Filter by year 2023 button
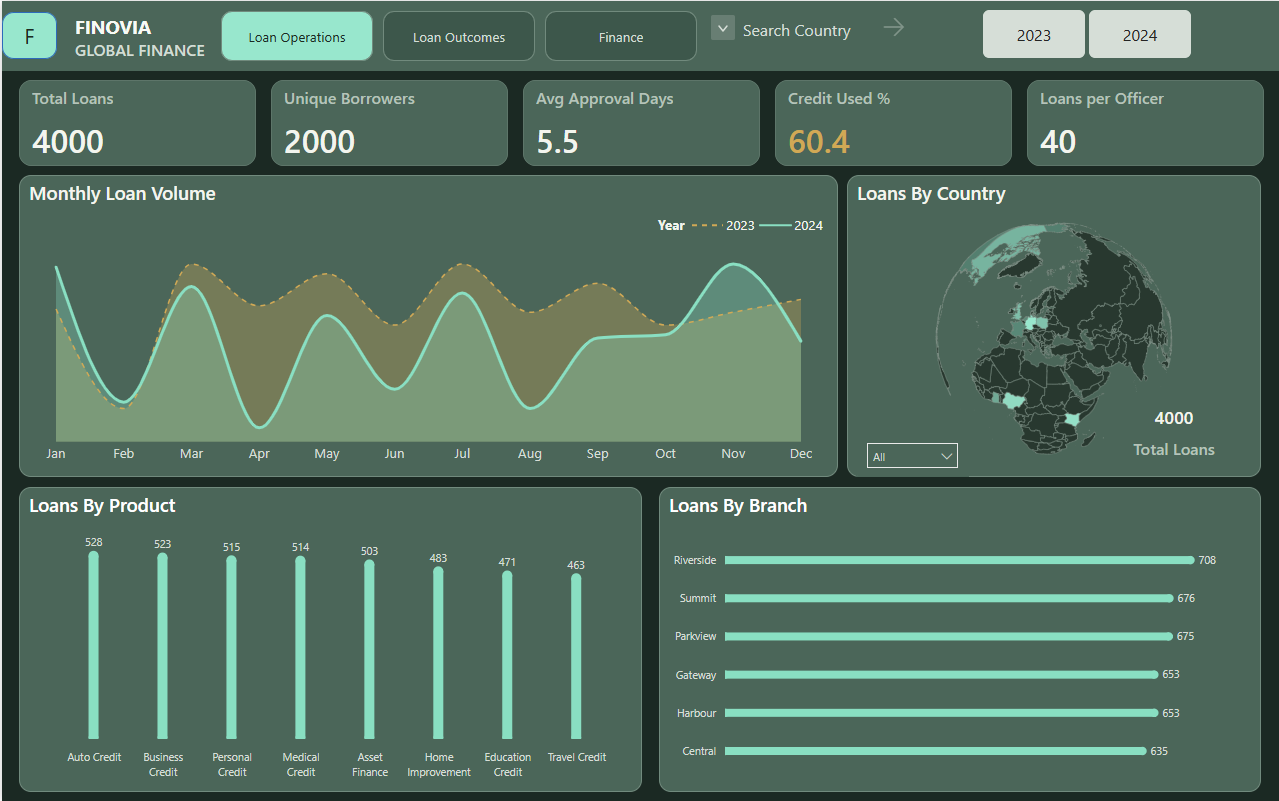 click(1034, 35)
